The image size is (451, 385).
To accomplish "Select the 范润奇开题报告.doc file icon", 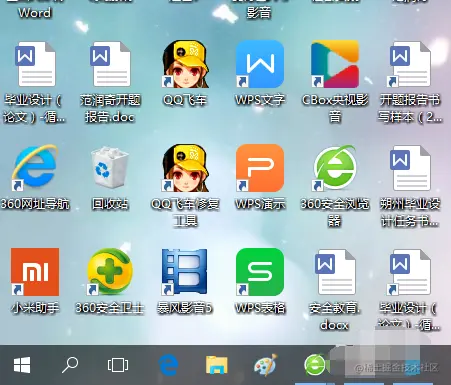I will coord(110,64).
